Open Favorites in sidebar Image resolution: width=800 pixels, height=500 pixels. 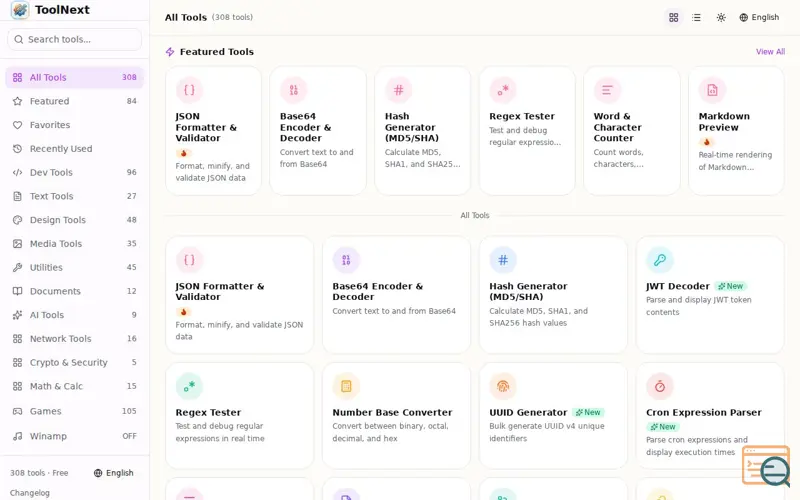[x=74, y=125]
